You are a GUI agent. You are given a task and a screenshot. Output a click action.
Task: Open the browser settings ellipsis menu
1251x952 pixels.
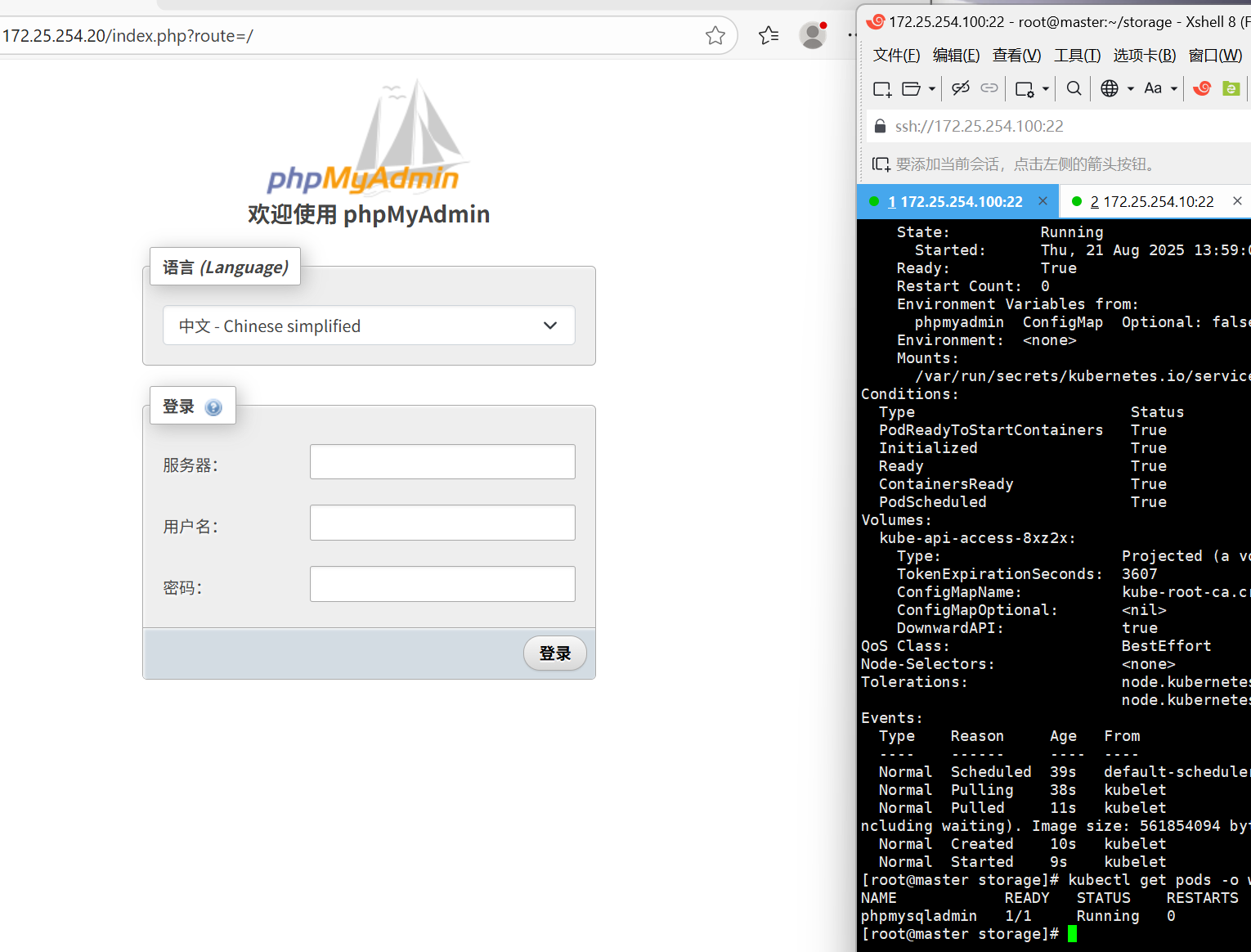click(851, 35)
